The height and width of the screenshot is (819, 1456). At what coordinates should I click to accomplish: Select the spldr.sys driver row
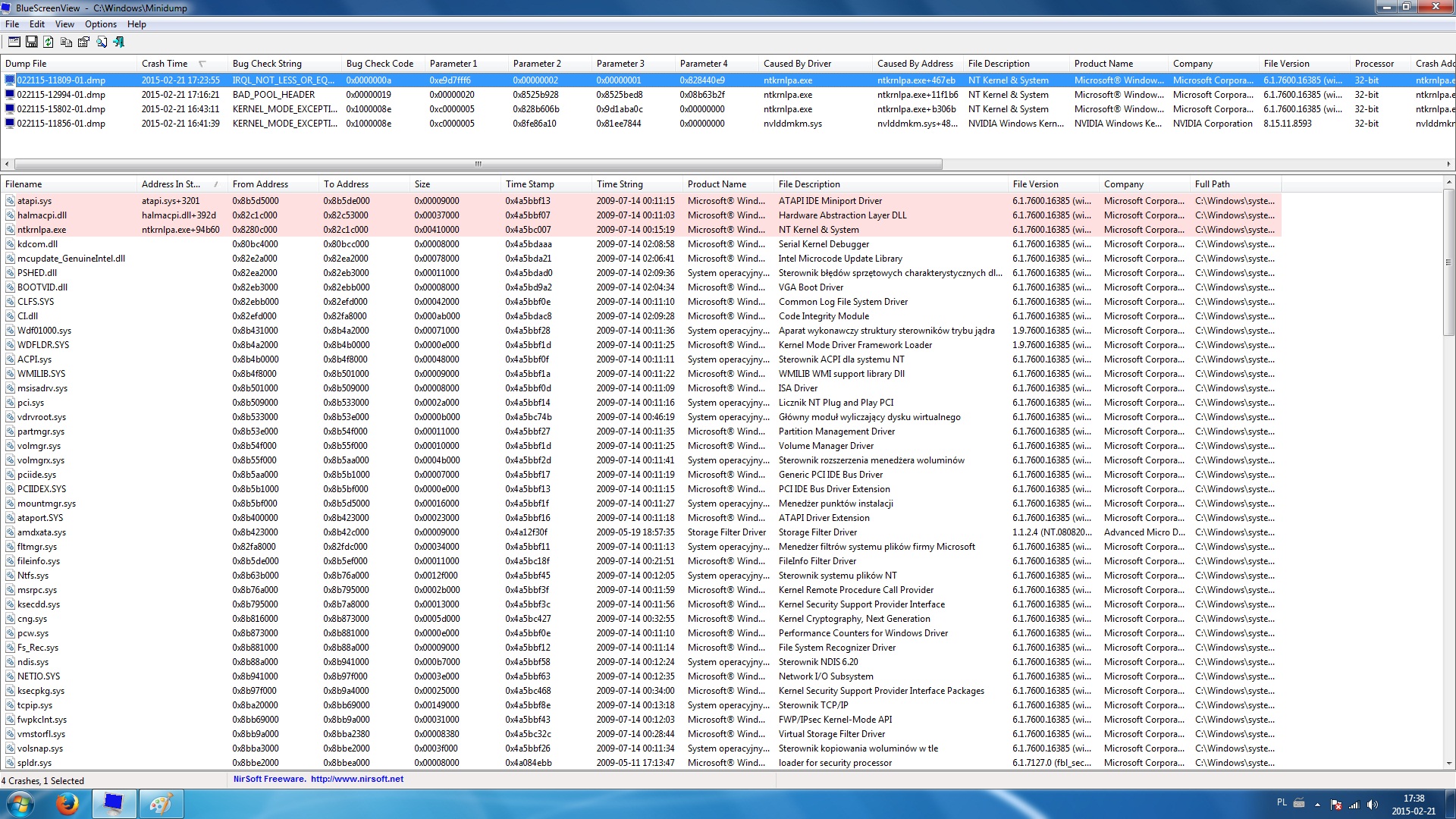641,763
